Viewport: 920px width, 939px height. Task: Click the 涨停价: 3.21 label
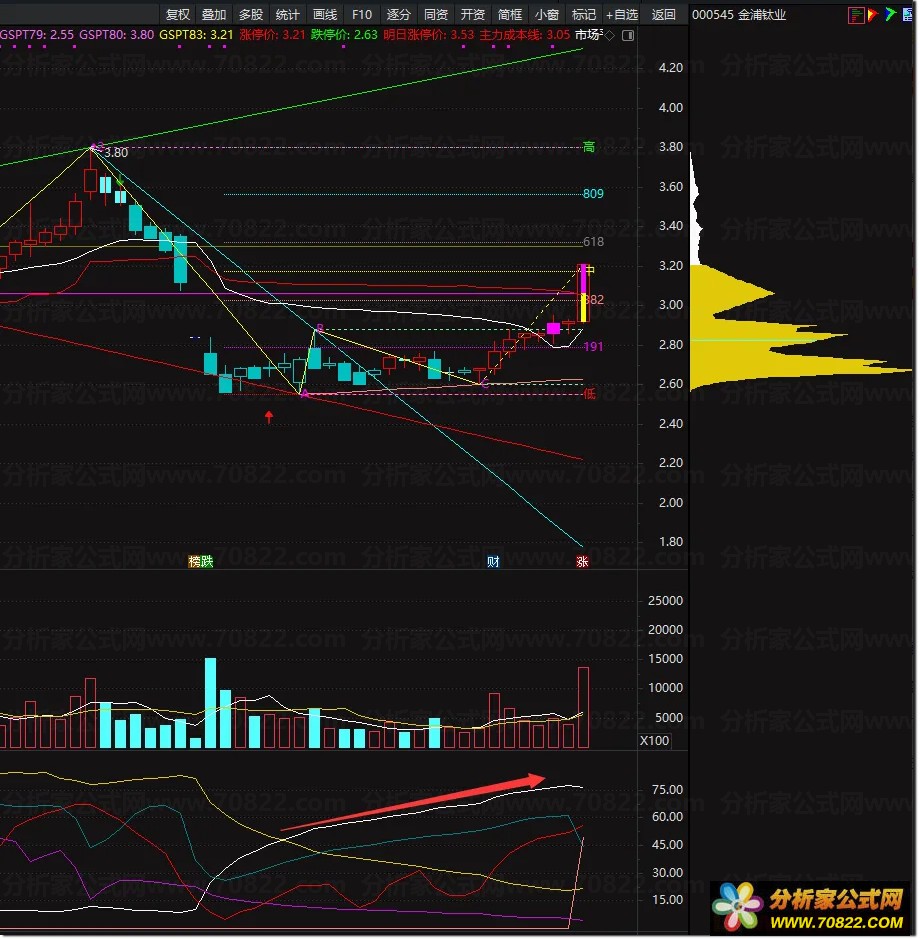click(x=273, y=35)
